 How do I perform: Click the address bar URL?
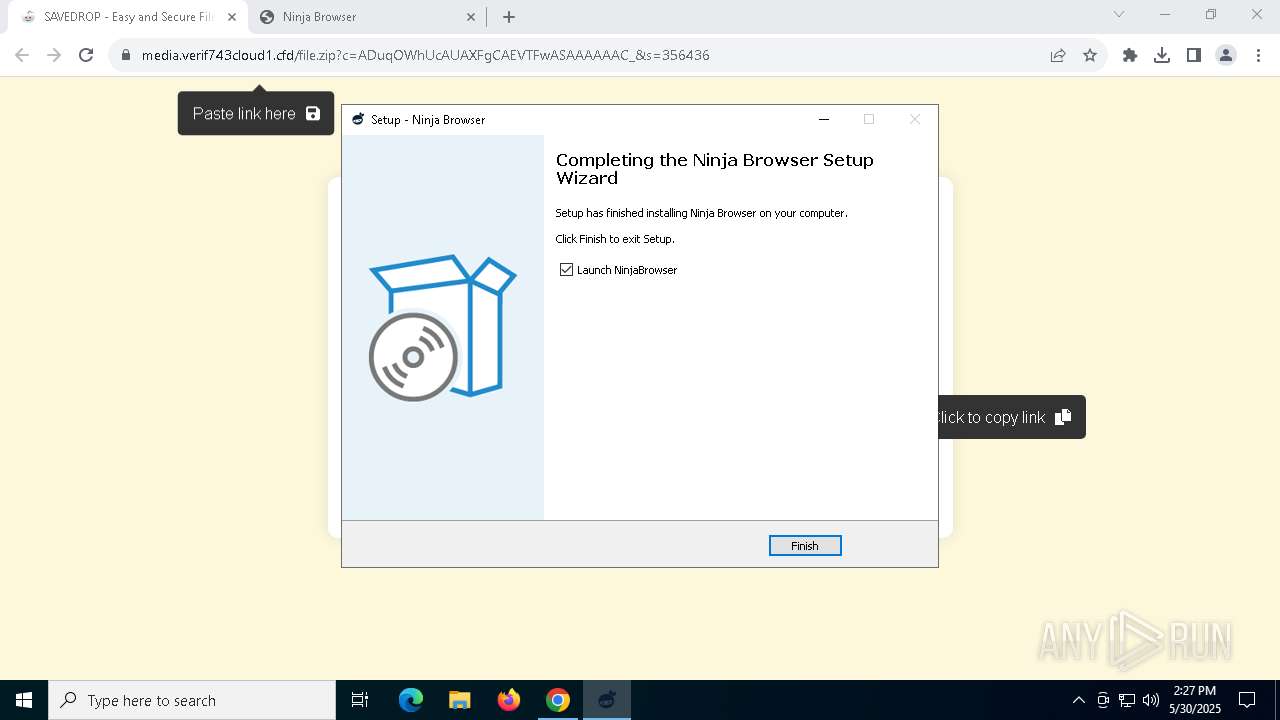coord(426,55)
